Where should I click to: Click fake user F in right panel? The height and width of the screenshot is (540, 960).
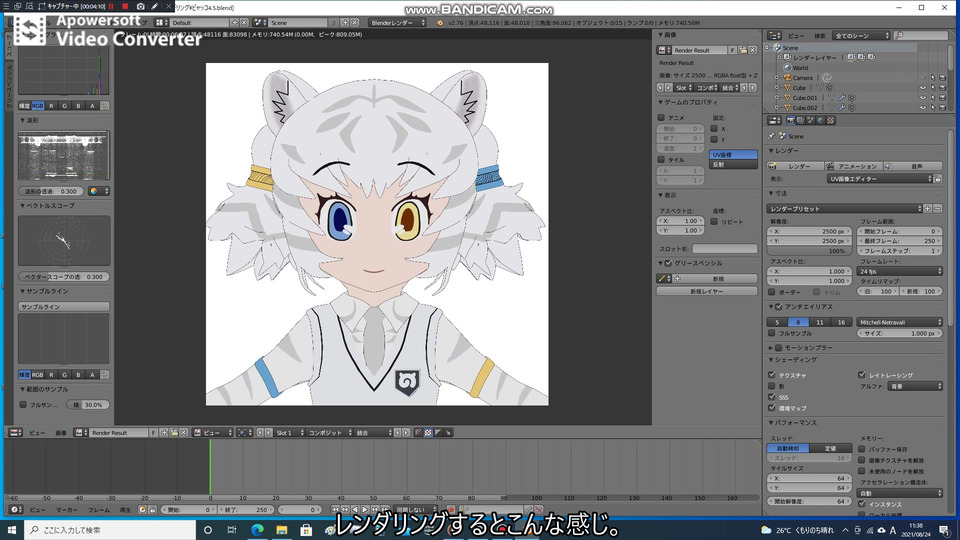(733, 50)
